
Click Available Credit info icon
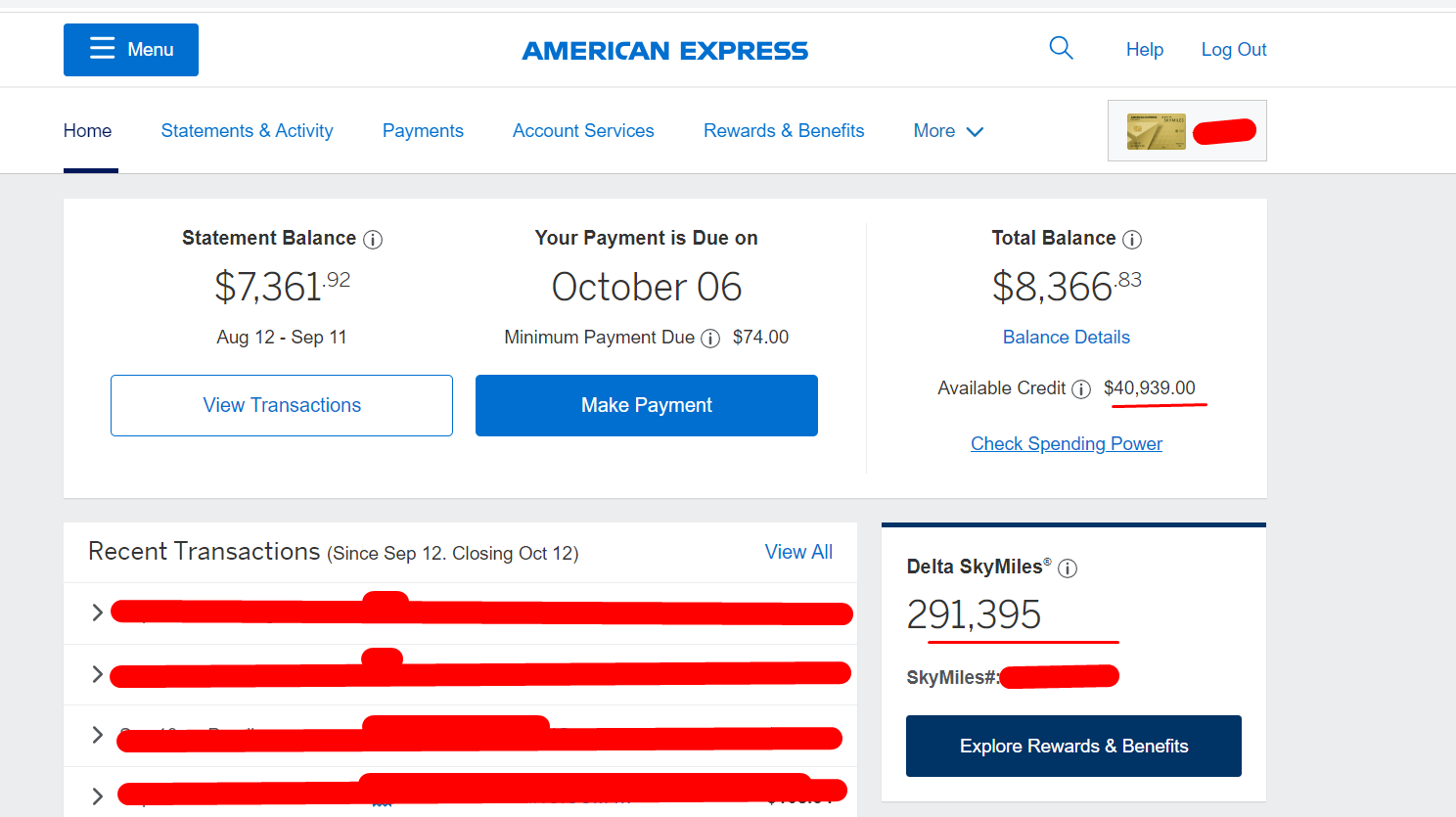(x=1081, y=389)
